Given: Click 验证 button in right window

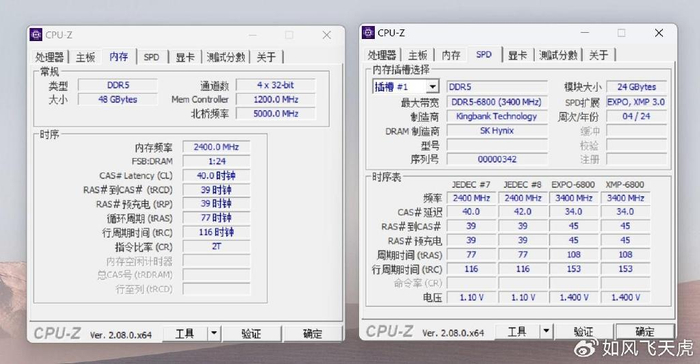Looking at the screenshot, I should 583,331.
